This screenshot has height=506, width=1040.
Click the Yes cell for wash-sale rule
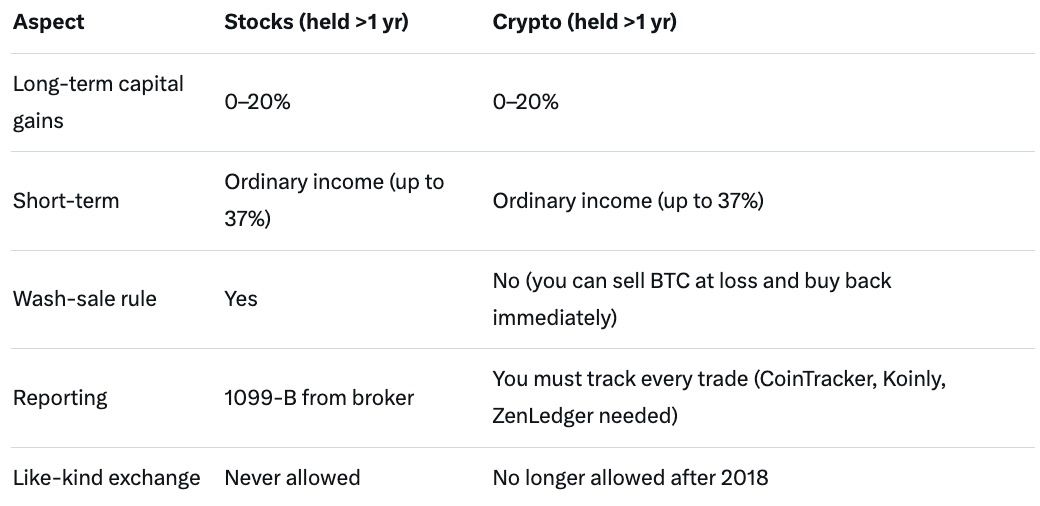point(240,298)
